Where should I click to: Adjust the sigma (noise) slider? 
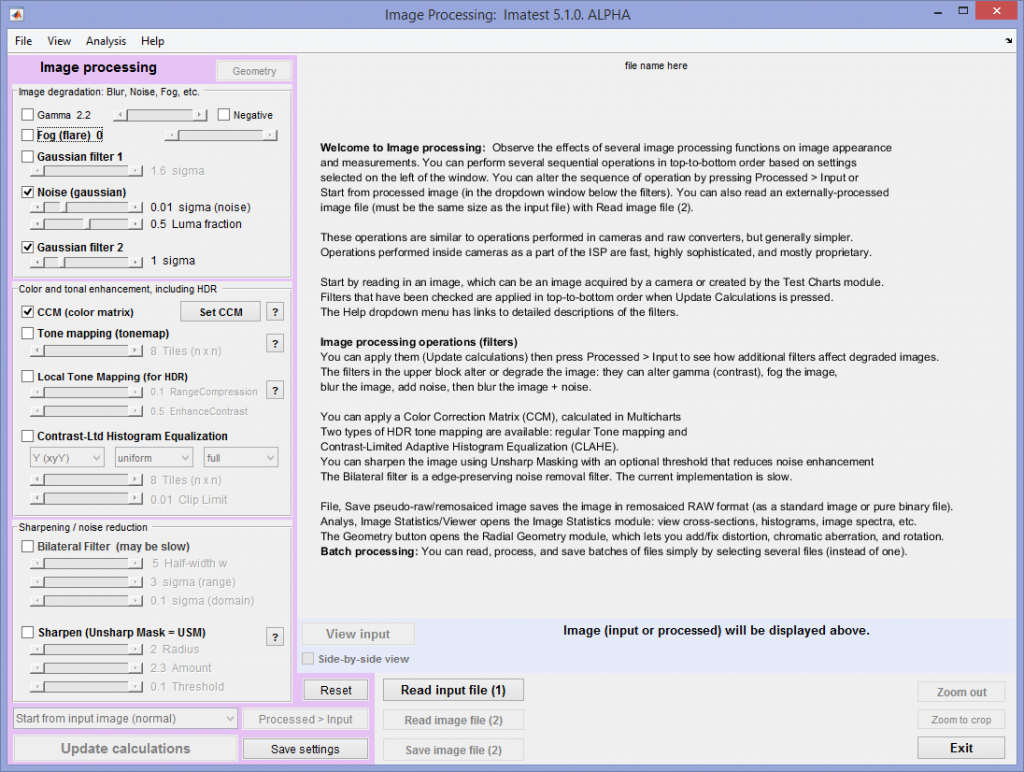click(85, 207)
